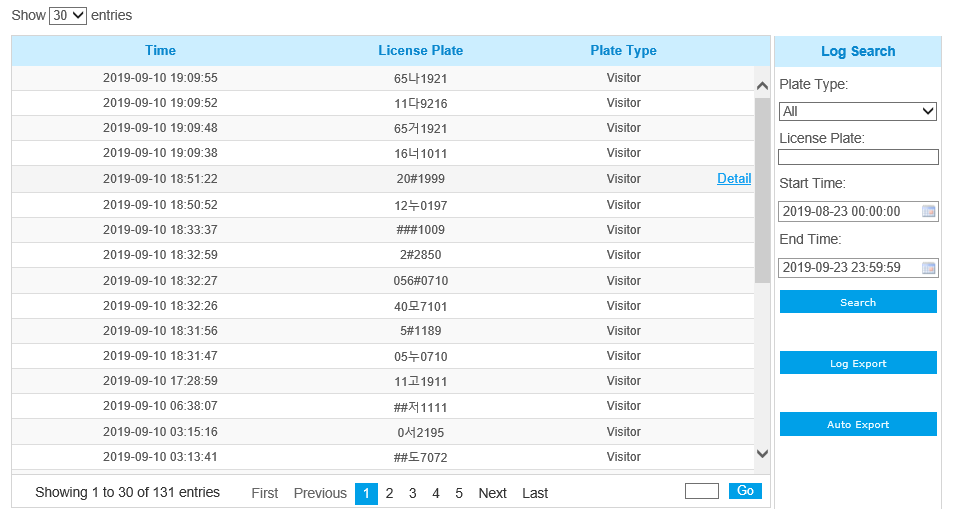Focus the Start Time field 2019-08-23 00:00:00
The image size is (953, 509).
pyautogui.click(x=858, y=212)
